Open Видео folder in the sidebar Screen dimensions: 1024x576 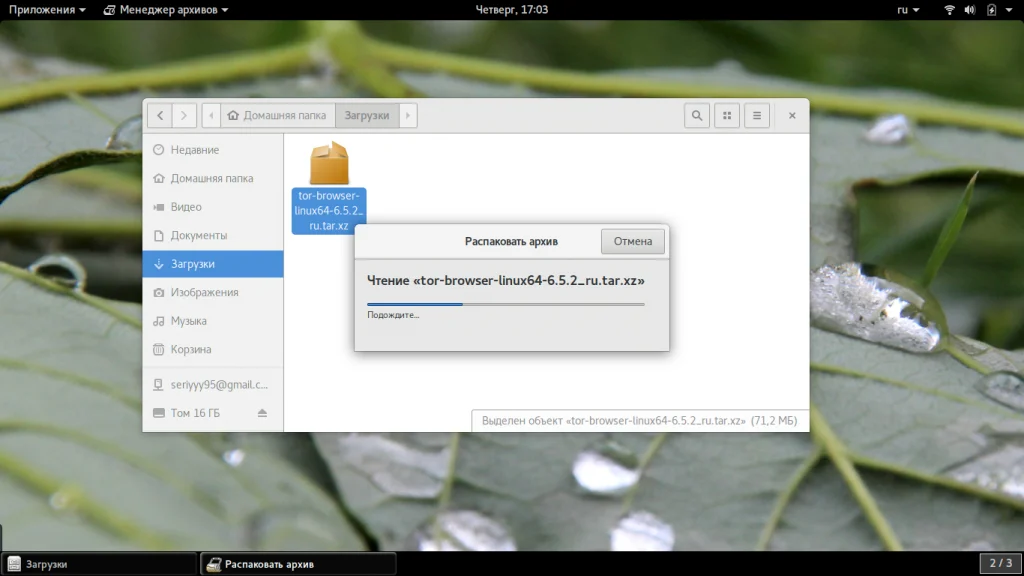213,207
